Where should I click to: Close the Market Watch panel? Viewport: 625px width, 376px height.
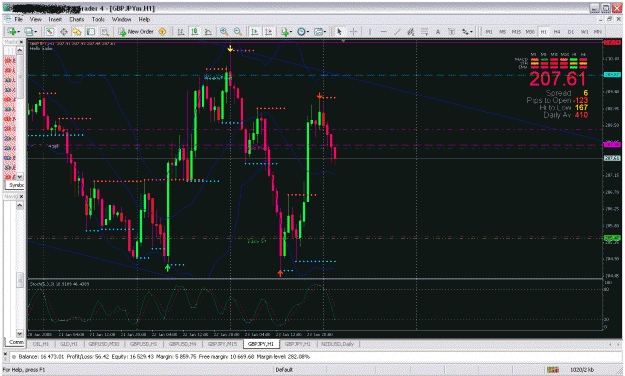point(21,42)
